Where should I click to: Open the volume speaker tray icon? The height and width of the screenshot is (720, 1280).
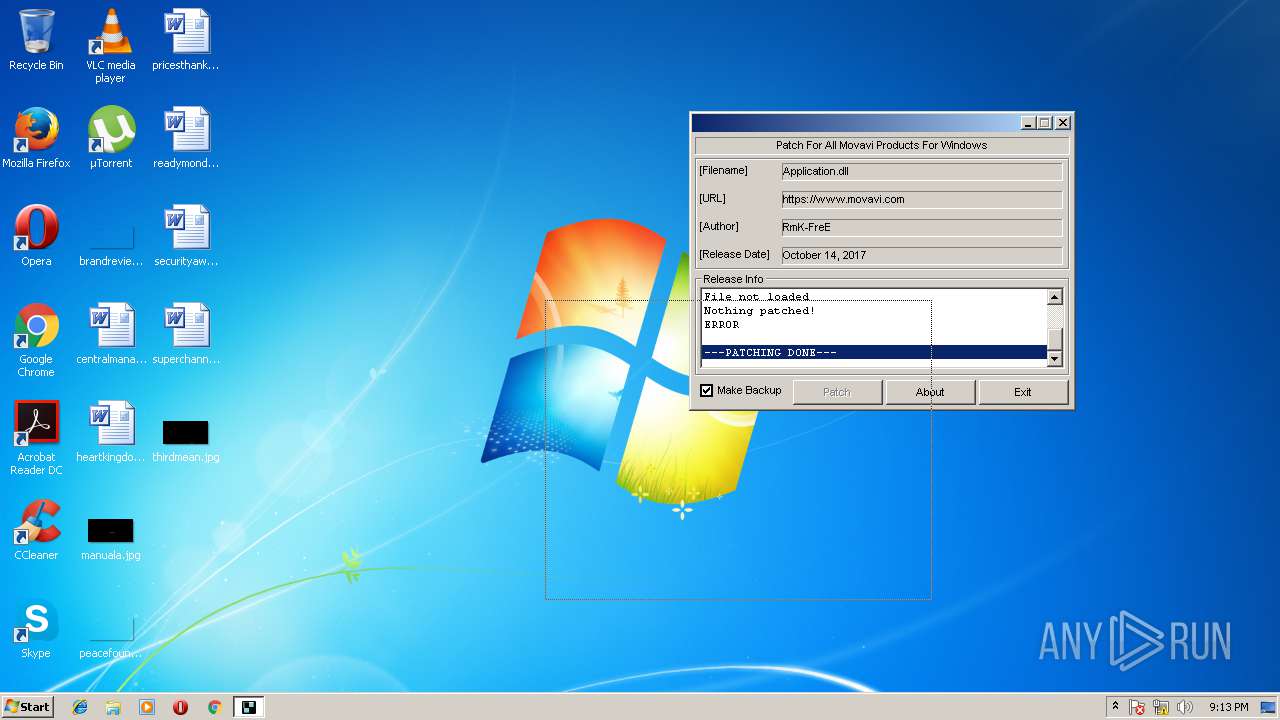[x=1184, y=707]
